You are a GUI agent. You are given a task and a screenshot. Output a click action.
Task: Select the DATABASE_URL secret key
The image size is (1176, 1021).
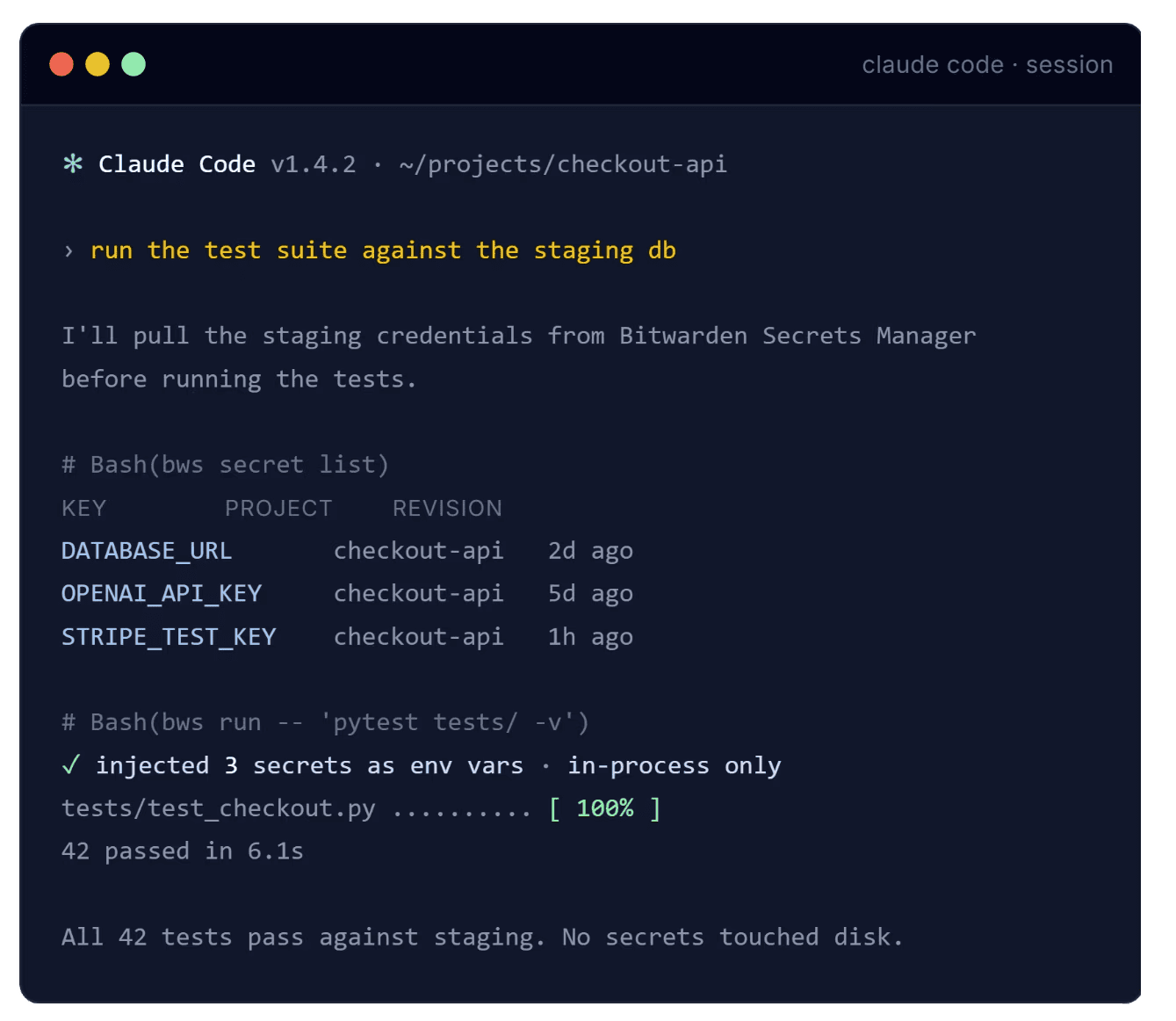click(x=147, y=551)
